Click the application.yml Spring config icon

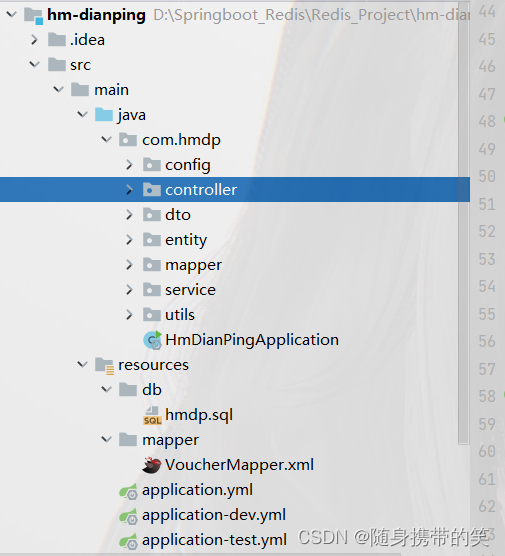coord(128,491)
